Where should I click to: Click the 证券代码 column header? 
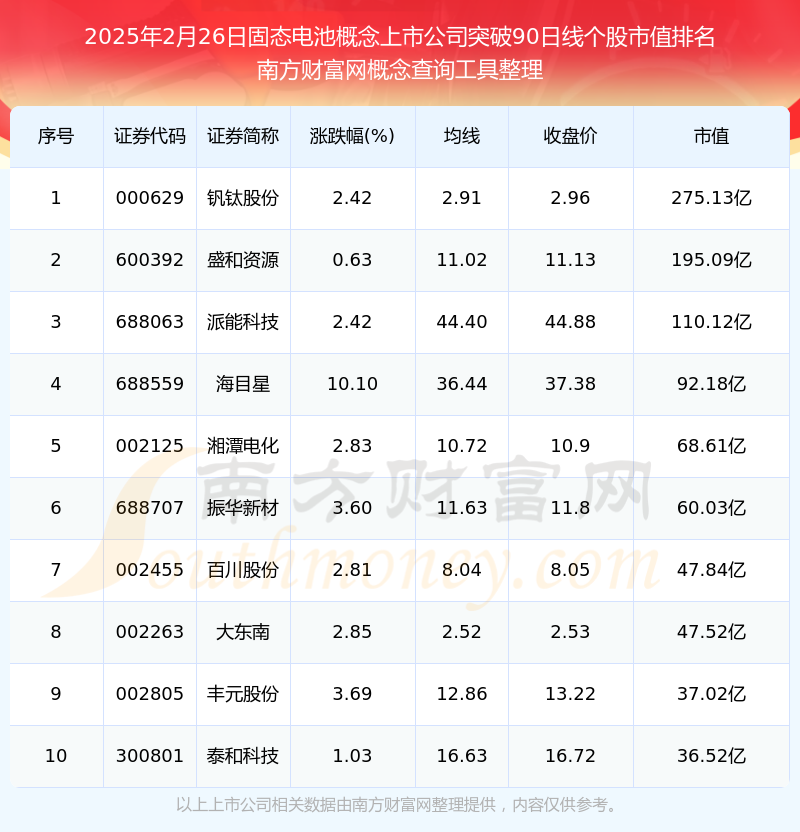(x=150, y=136)
